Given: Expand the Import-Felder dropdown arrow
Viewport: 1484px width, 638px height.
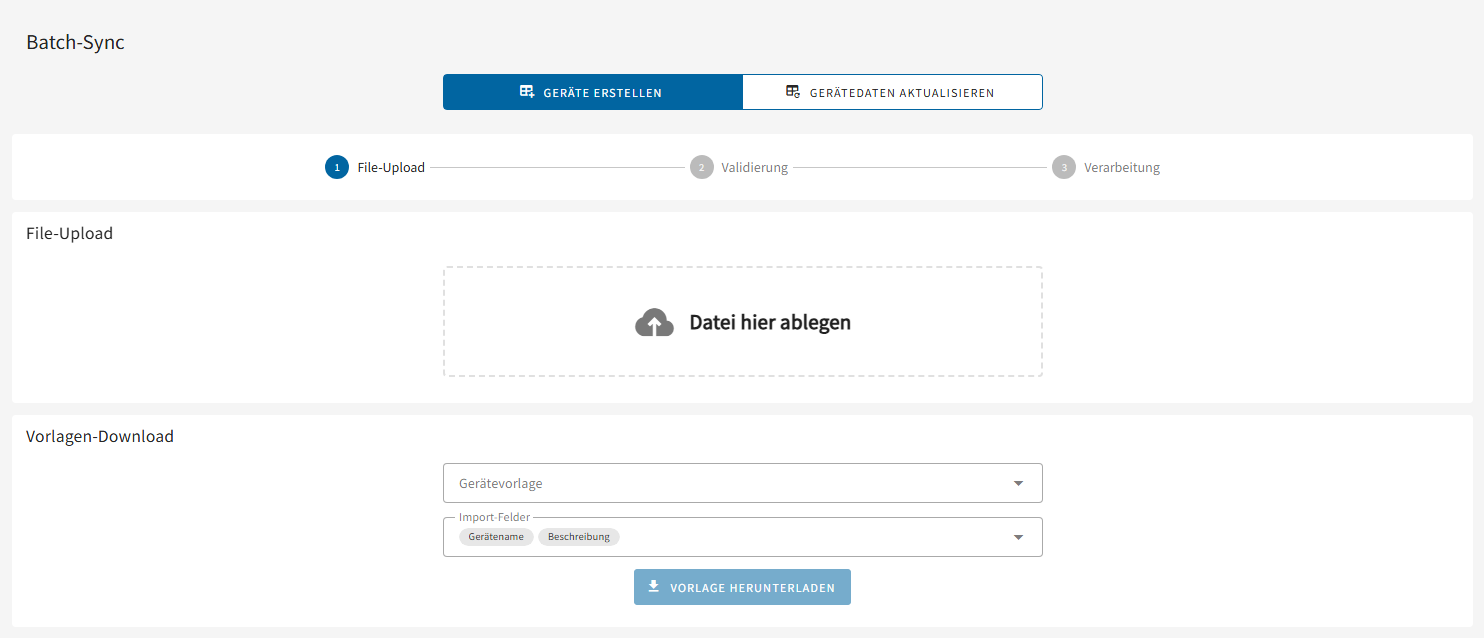Looking at the screenshot, I should pos(1018,537).
